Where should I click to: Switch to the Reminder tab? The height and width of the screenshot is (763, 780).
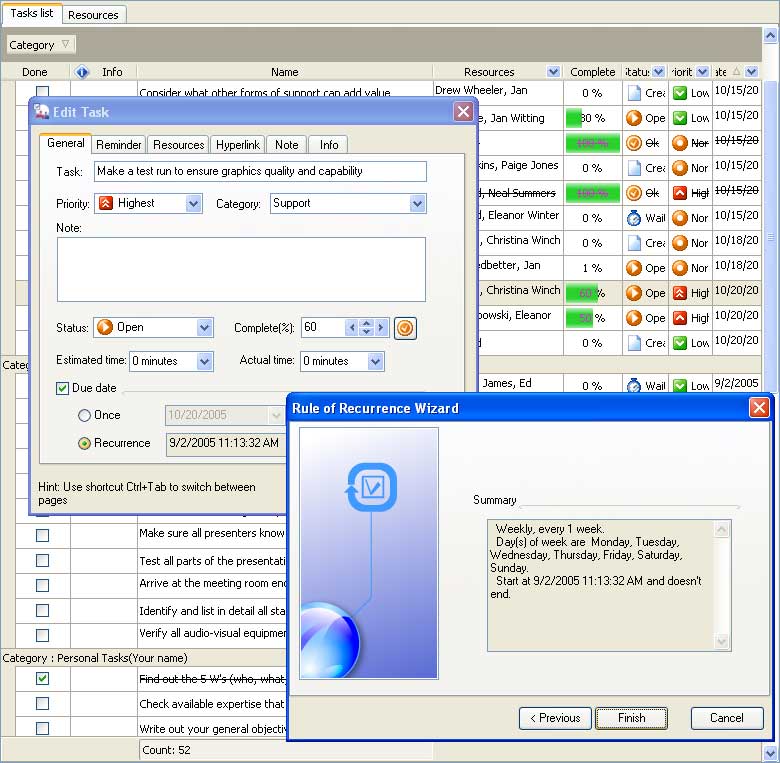pyautogui.click(x=119, y=145)
